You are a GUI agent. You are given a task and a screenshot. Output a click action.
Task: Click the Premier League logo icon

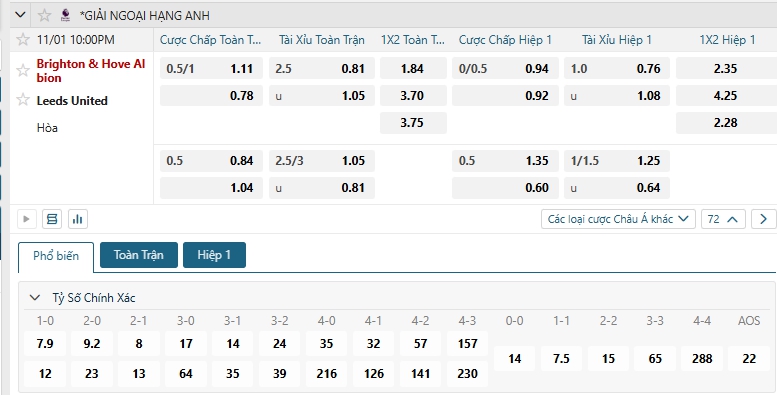pos(65,15)
